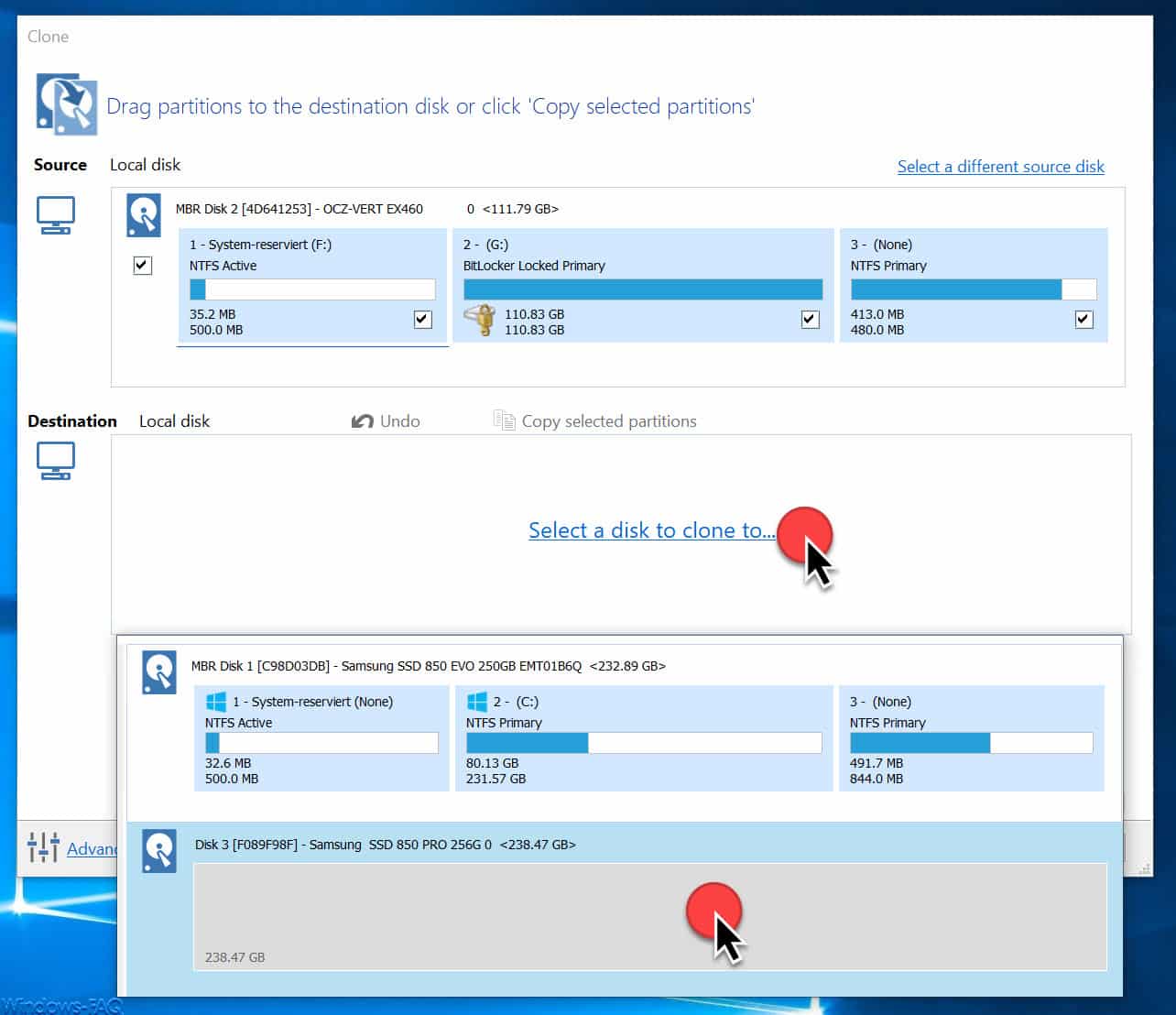Viewport: 1176px width, 1015px height.
Task: Click the Clone window title
Action: coord(48,37)
